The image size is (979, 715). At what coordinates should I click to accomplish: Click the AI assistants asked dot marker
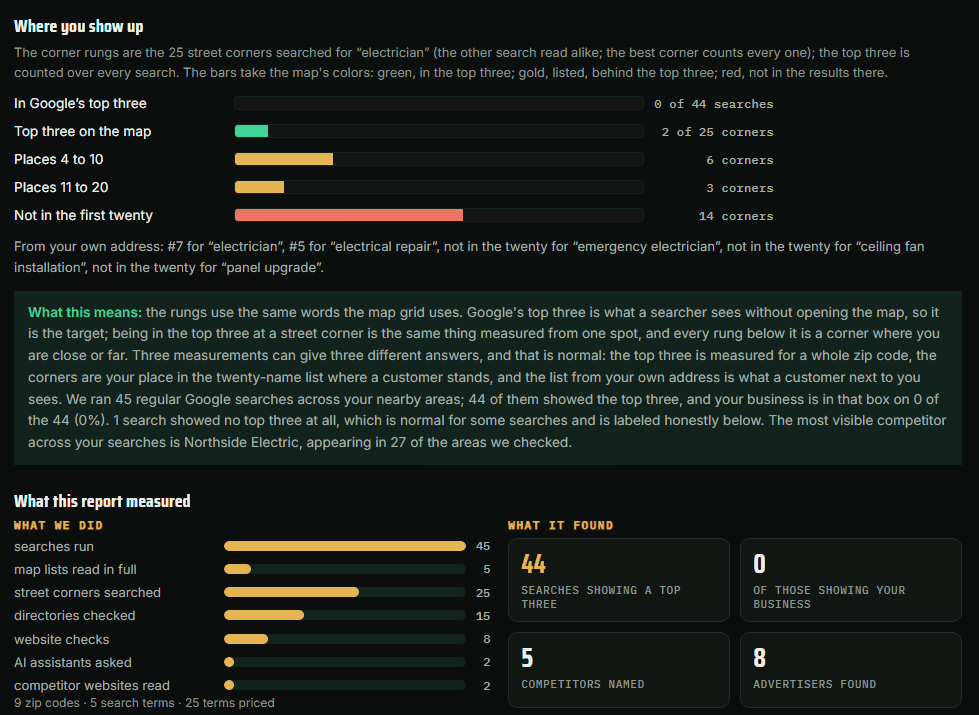pos(229,662)
